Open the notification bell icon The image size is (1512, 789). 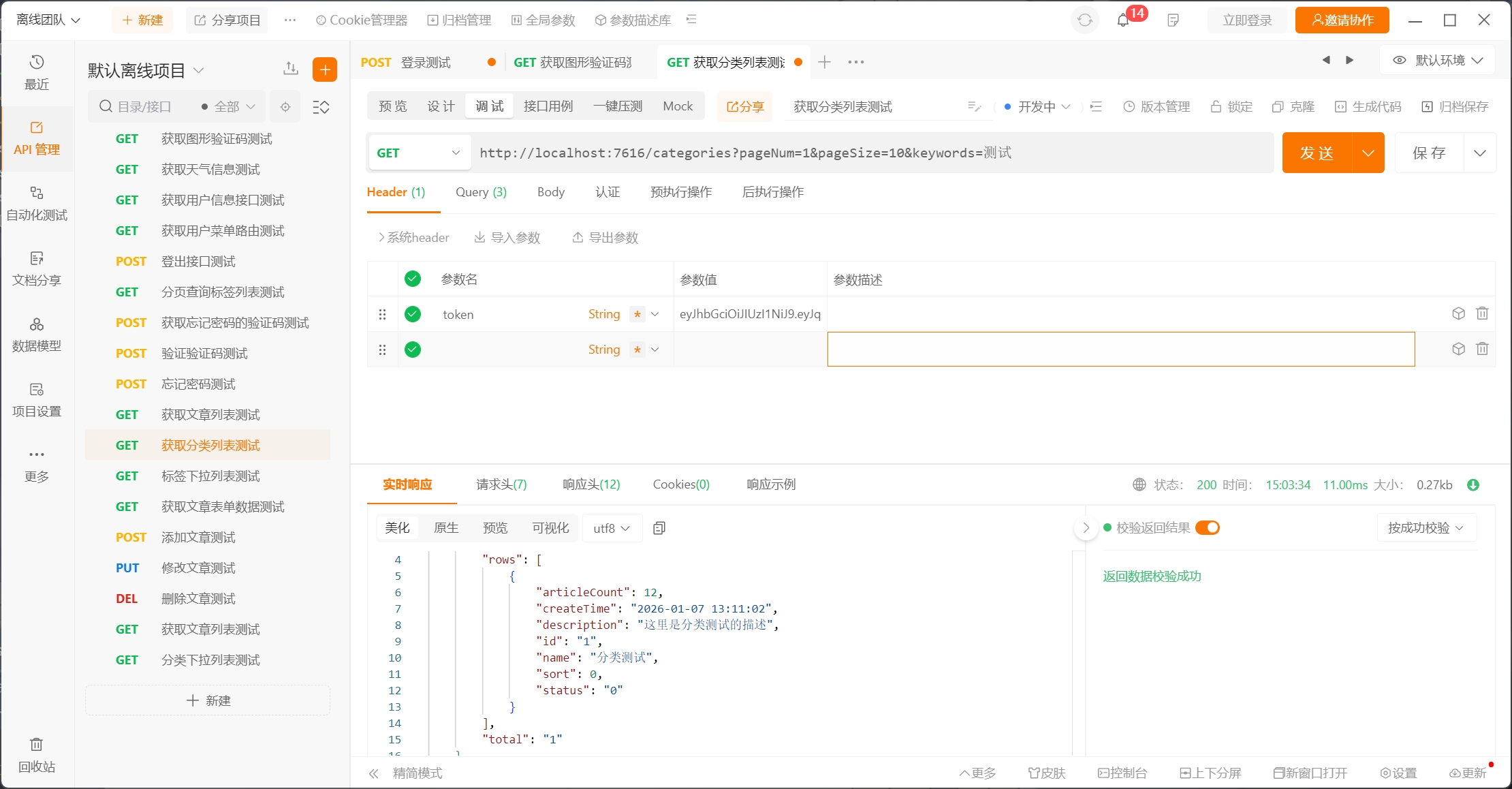coord(1123,20)
